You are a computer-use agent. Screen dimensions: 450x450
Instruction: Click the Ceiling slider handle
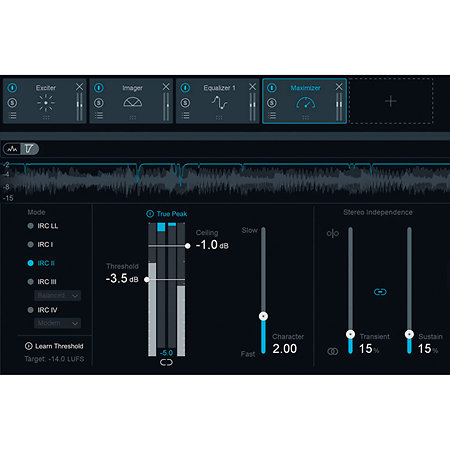click(188, 246)
